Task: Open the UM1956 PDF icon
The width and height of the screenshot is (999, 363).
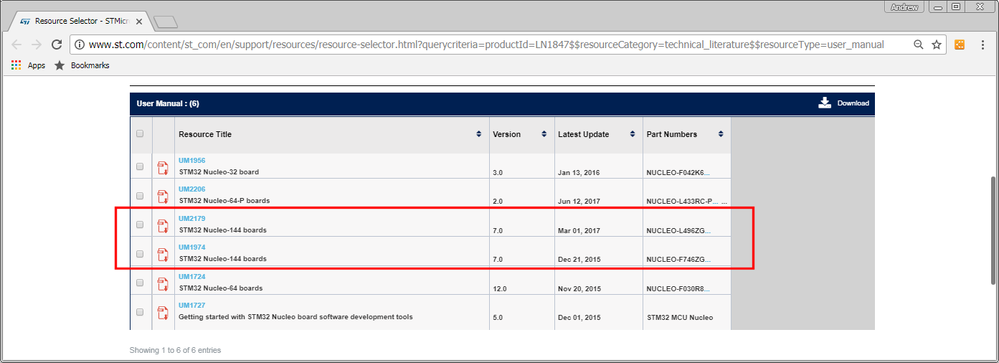Action: [x=163, y=167]
